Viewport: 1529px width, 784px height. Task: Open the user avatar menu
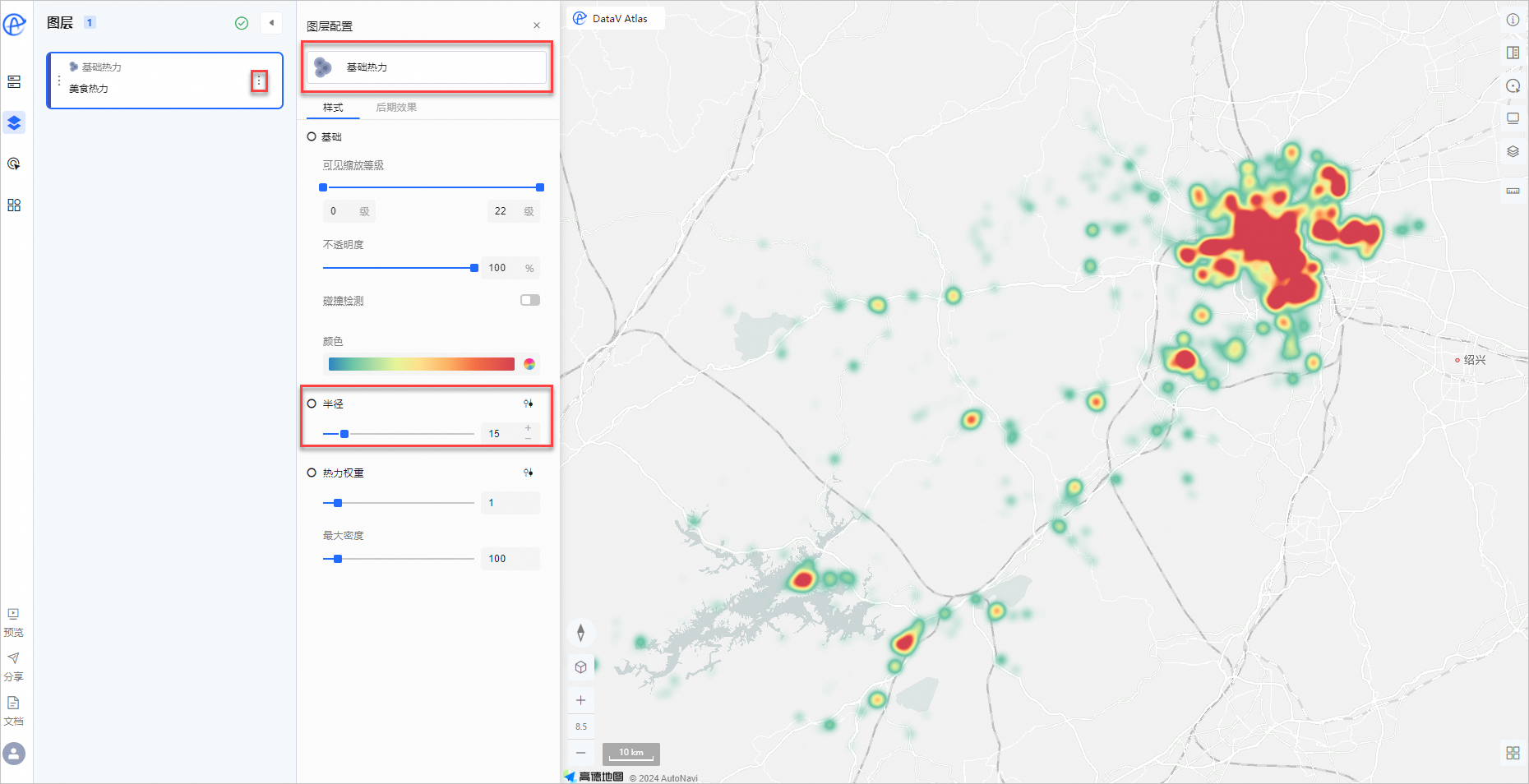tap(14, 753)
